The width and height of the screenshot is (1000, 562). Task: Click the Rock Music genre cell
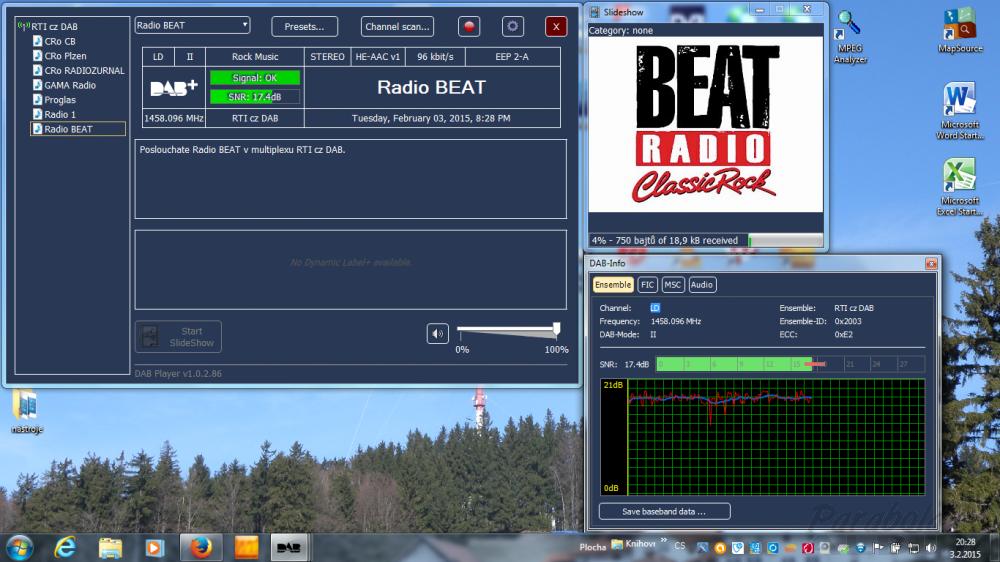pos(255,57)
